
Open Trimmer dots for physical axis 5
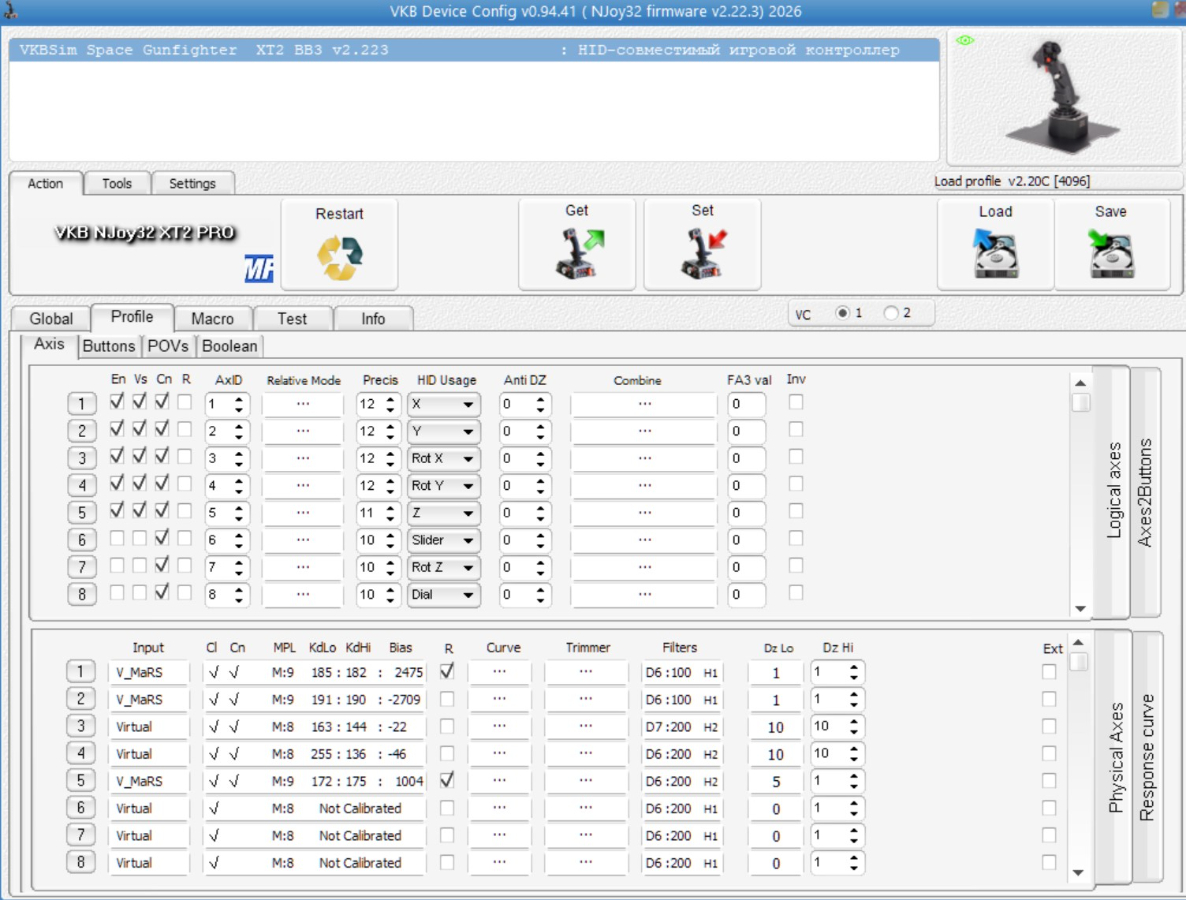tap(585, 781)
